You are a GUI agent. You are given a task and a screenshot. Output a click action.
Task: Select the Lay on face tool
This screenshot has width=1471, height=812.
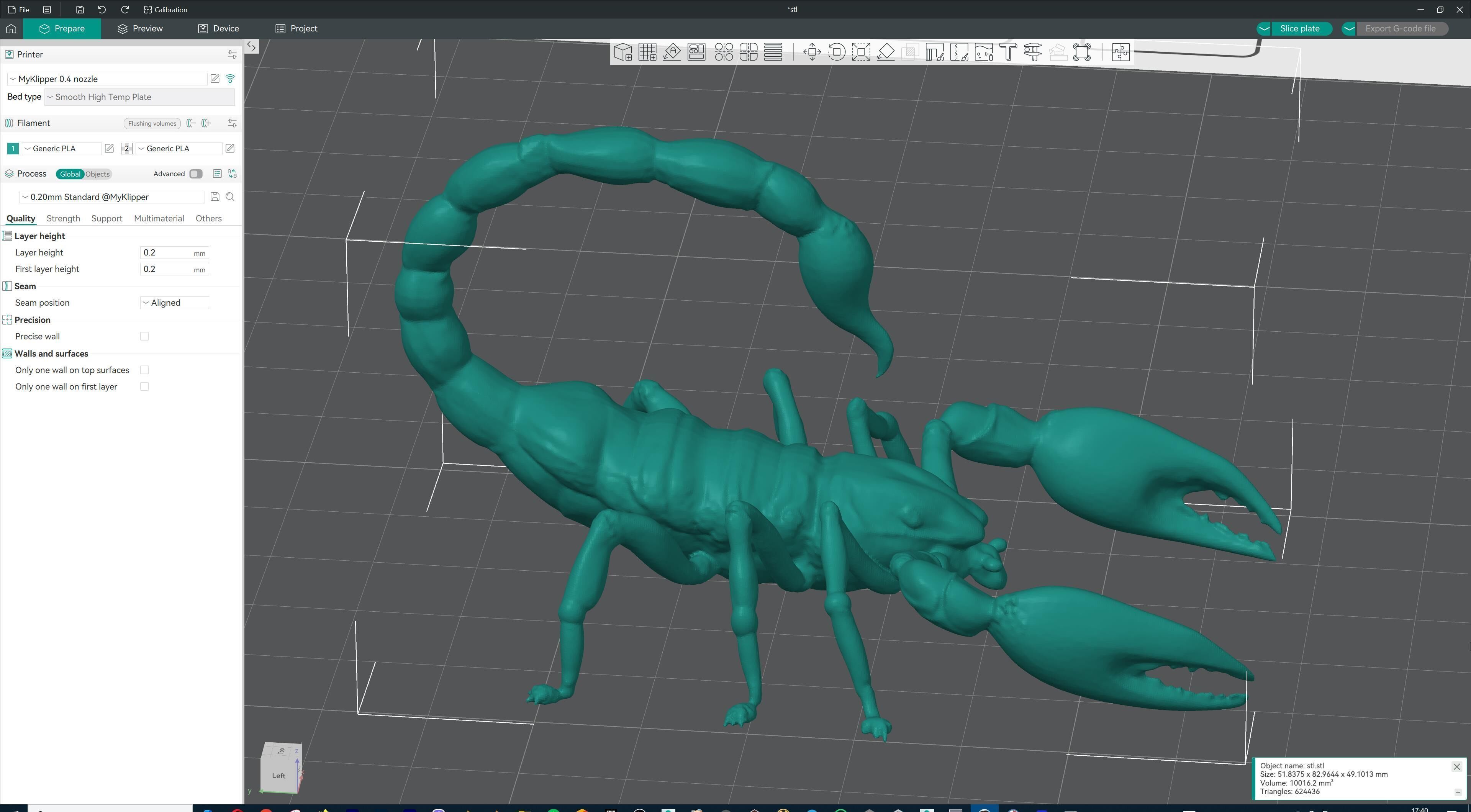tap(886, 52)
